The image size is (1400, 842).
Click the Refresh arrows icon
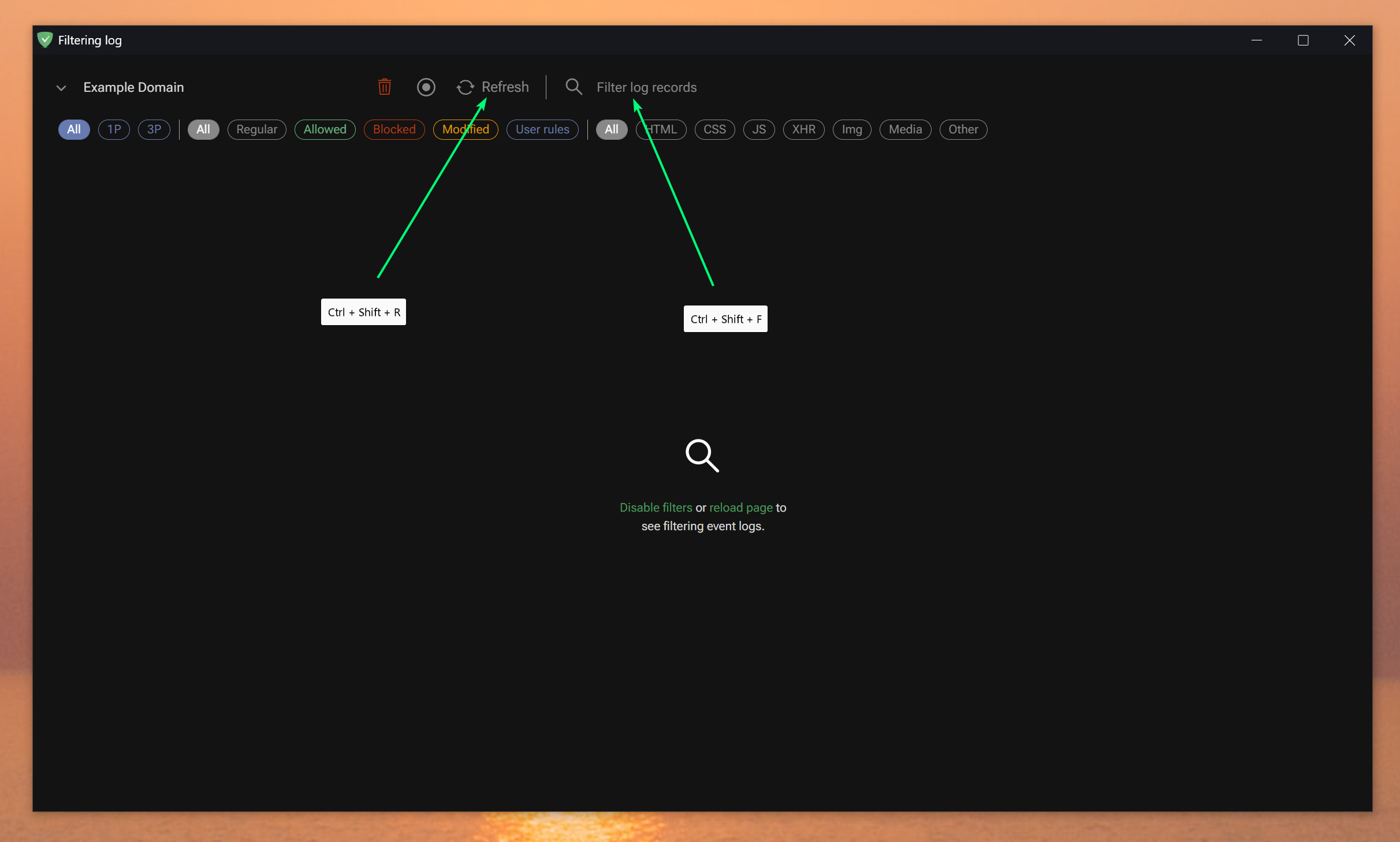(x=465, y=87)
